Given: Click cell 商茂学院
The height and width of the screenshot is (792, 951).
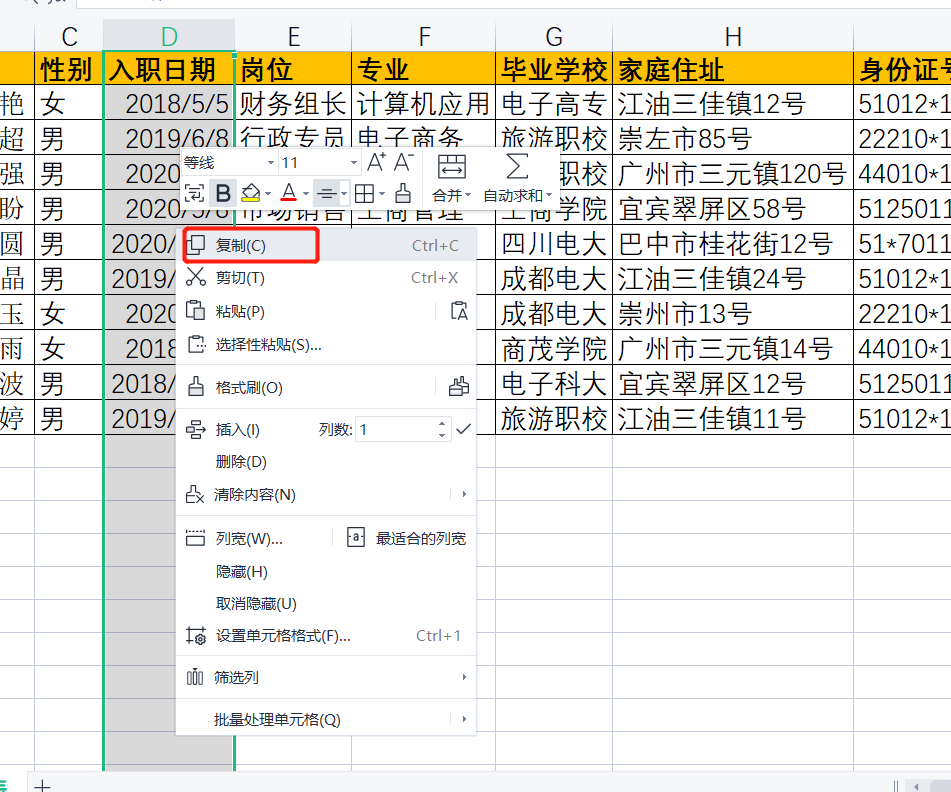Looking at the screenshot, I should click(x=554, y=349).
